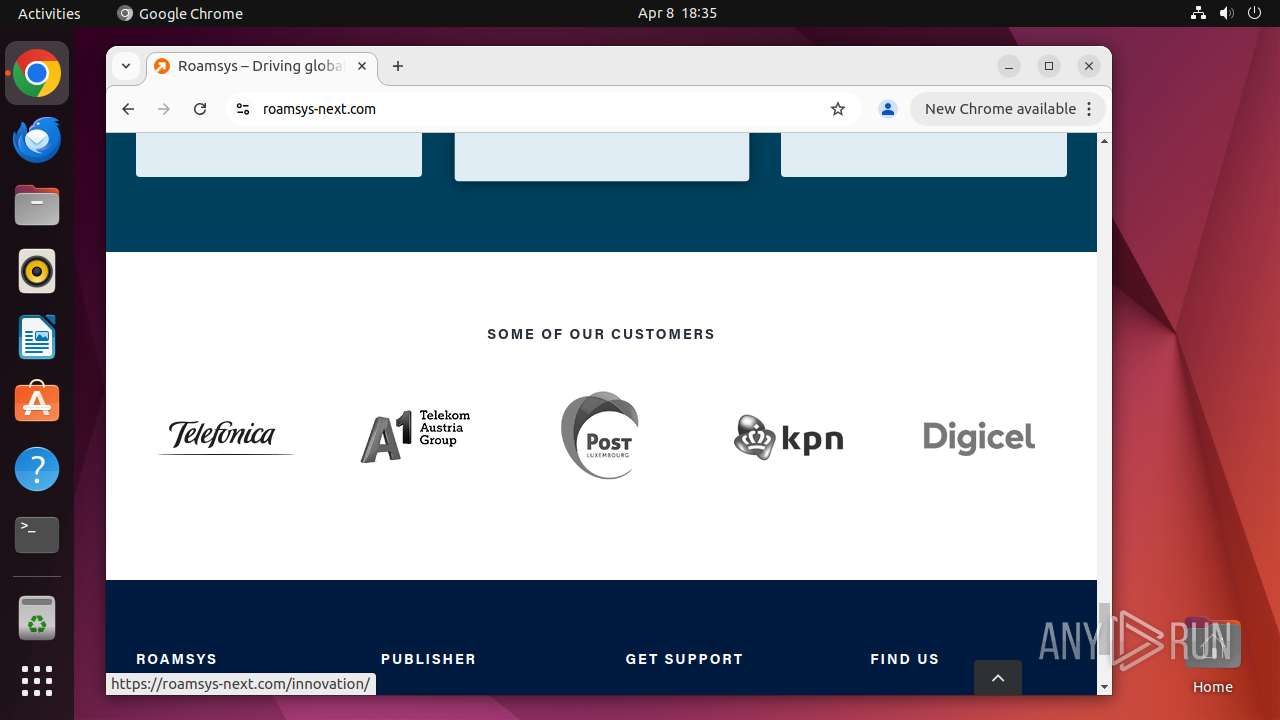Go back to the previous page
This screenshot has height=720, width=1280.
click(x=128, y=109)
